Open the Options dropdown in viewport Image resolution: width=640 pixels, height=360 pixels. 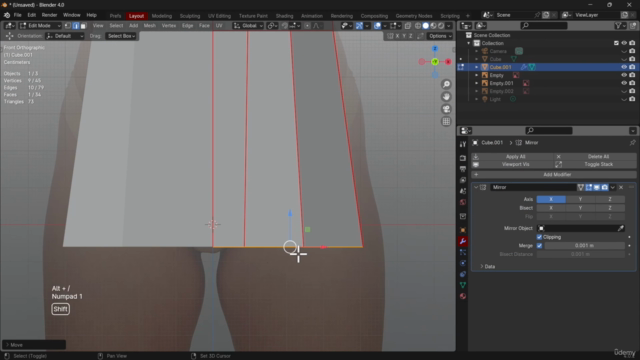click(x=440, y=36)
